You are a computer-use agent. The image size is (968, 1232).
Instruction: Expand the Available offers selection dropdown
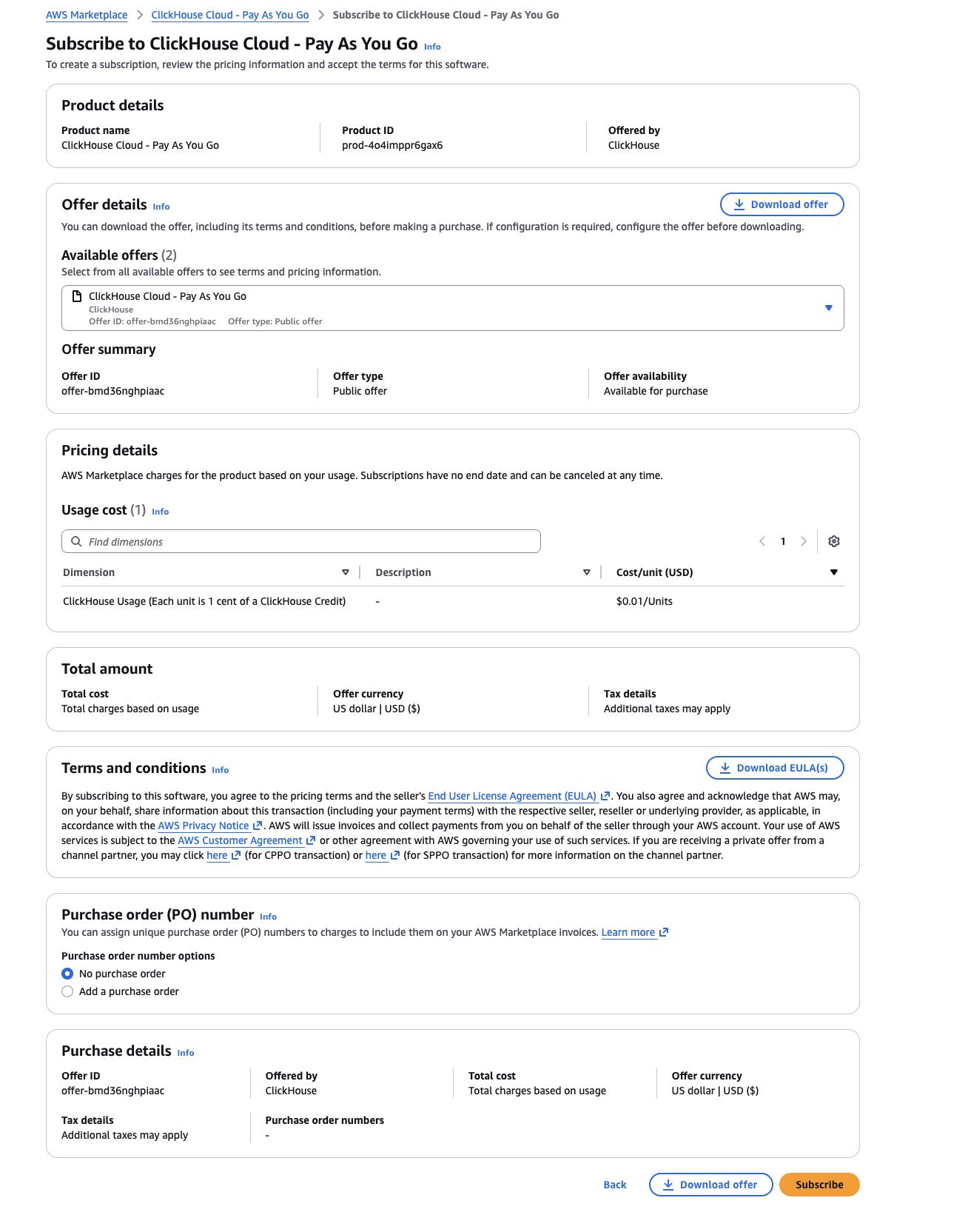(x=828, y=308)
